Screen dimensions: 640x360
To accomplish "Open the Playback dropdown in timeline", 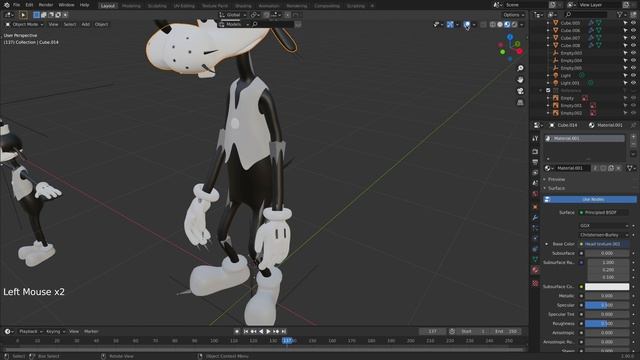I will click(x=31, y=331).
